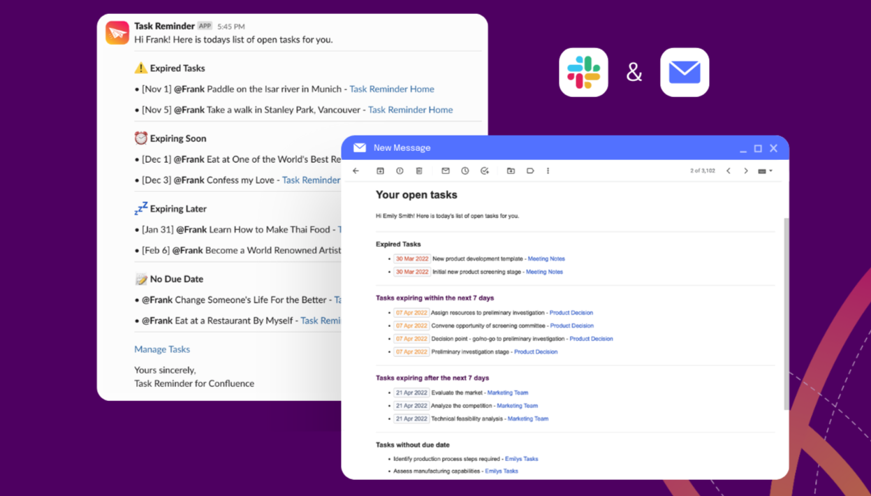Open the input tools keyboard dropdown
871x496 pixels.
point(765,171)
